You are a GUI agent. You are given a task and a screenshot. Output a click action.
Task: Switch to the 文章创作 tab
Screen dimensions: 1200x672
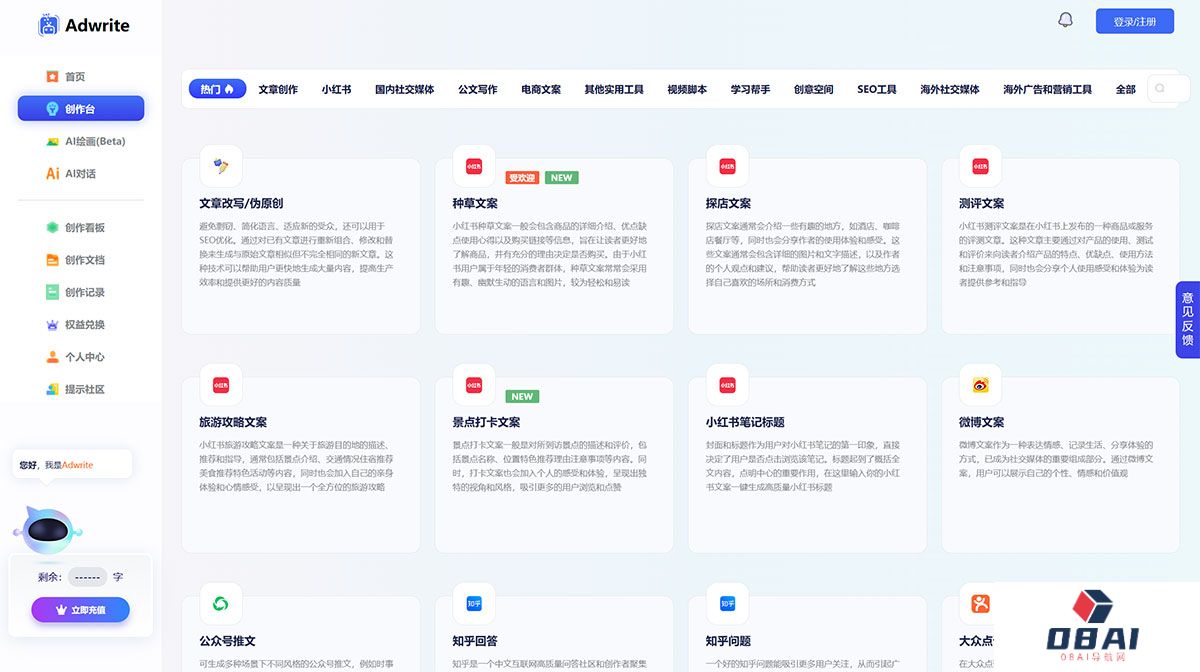(278, 90)
